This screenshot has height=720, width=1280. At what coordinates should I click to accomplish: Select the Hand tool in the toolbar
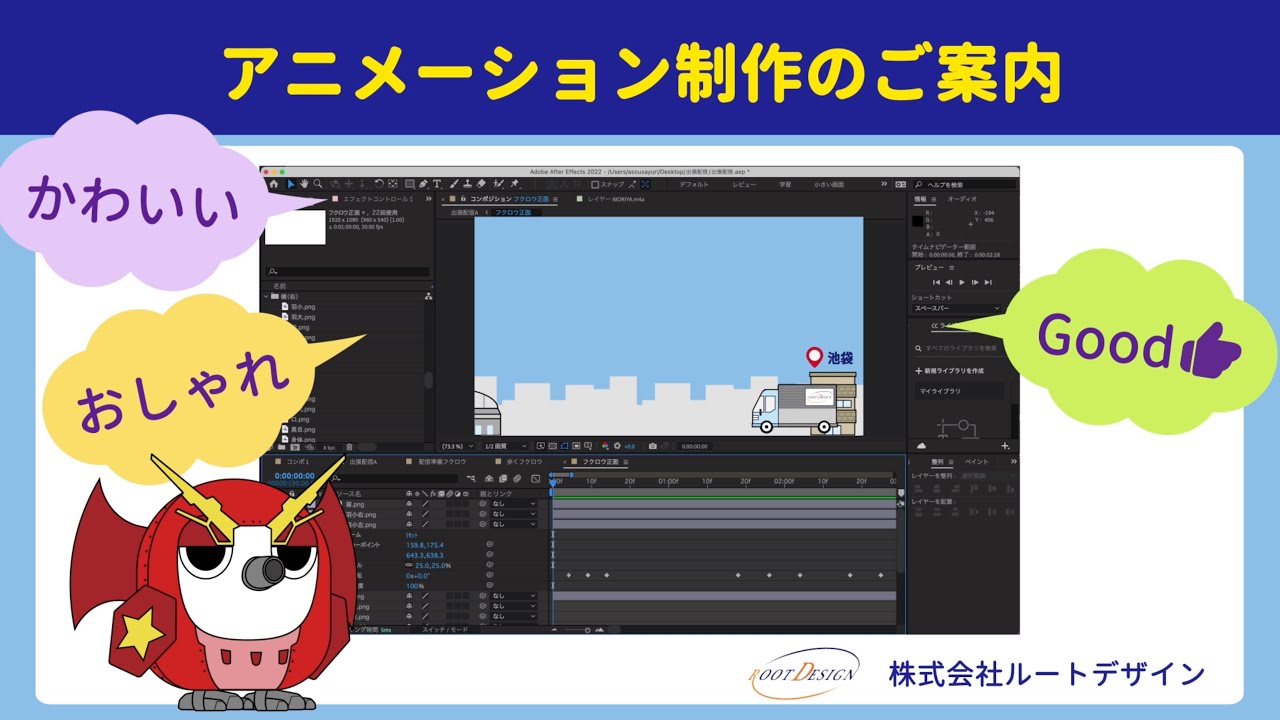click(304, 184)
